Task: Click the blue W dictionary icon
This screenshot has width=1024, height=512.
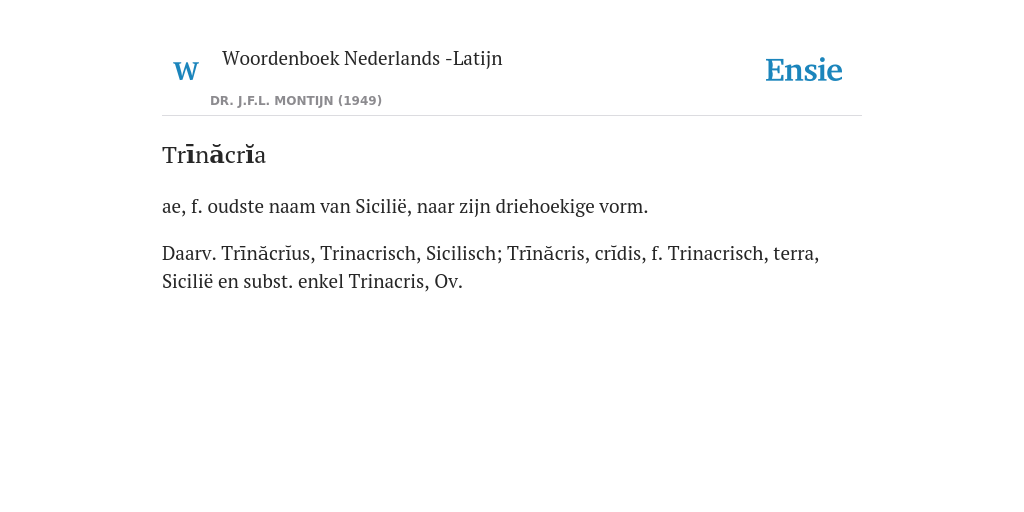Action: coord(186,71)
